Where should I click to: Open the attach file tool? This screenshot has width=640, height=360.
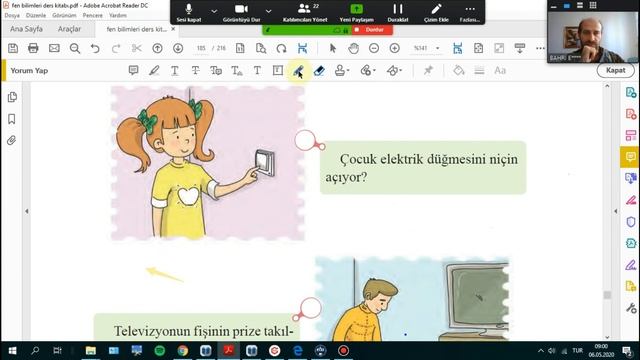(368, 71)
